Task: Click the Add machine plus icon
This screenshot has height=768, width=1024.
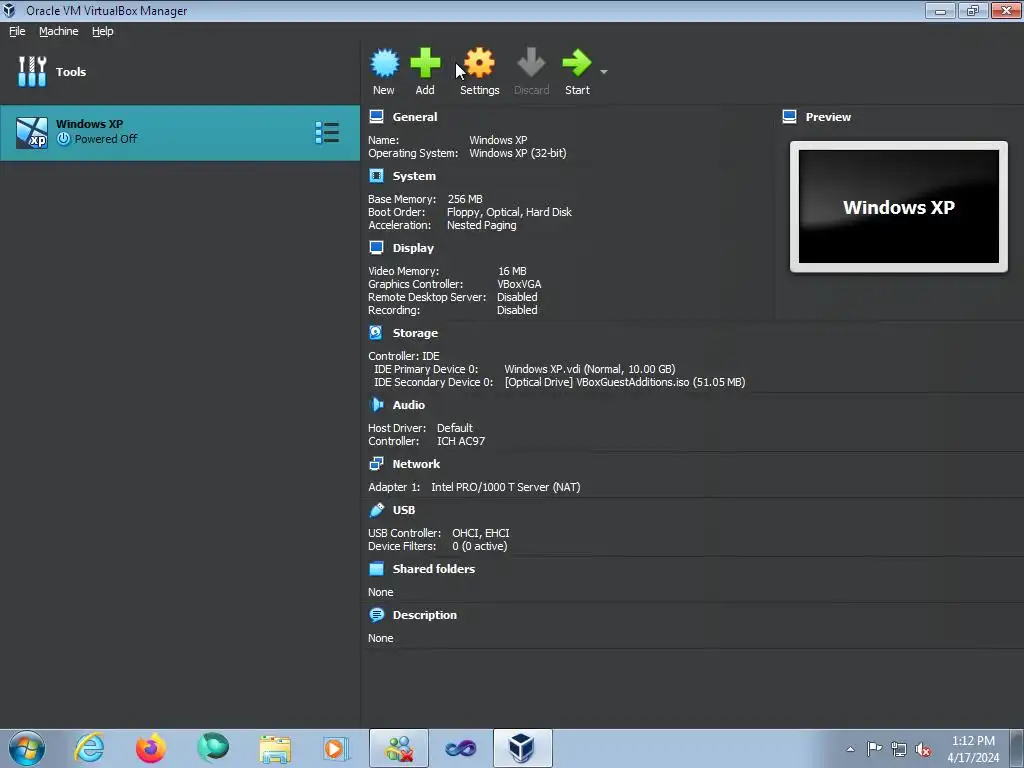Action: [425, 63]
